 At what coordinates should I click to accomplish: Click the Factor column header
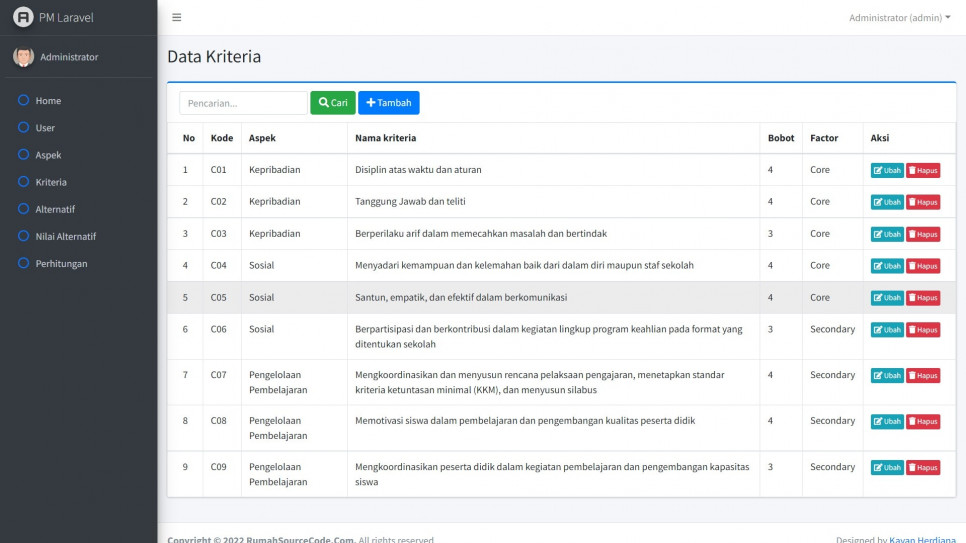(824, 138)
